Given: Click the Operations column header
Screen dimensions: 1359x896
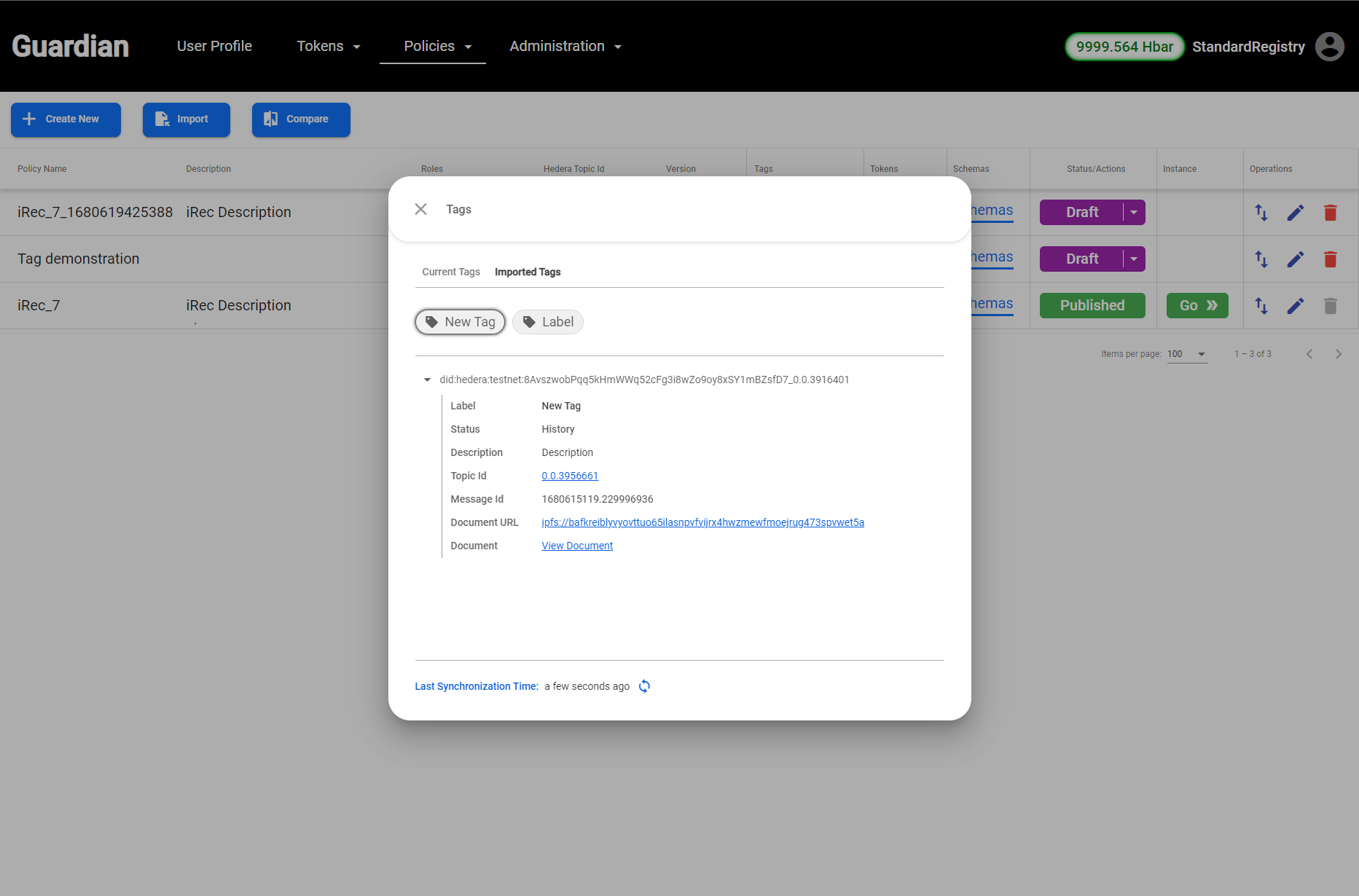Looking at the screenshot, I should [1271, 169].
